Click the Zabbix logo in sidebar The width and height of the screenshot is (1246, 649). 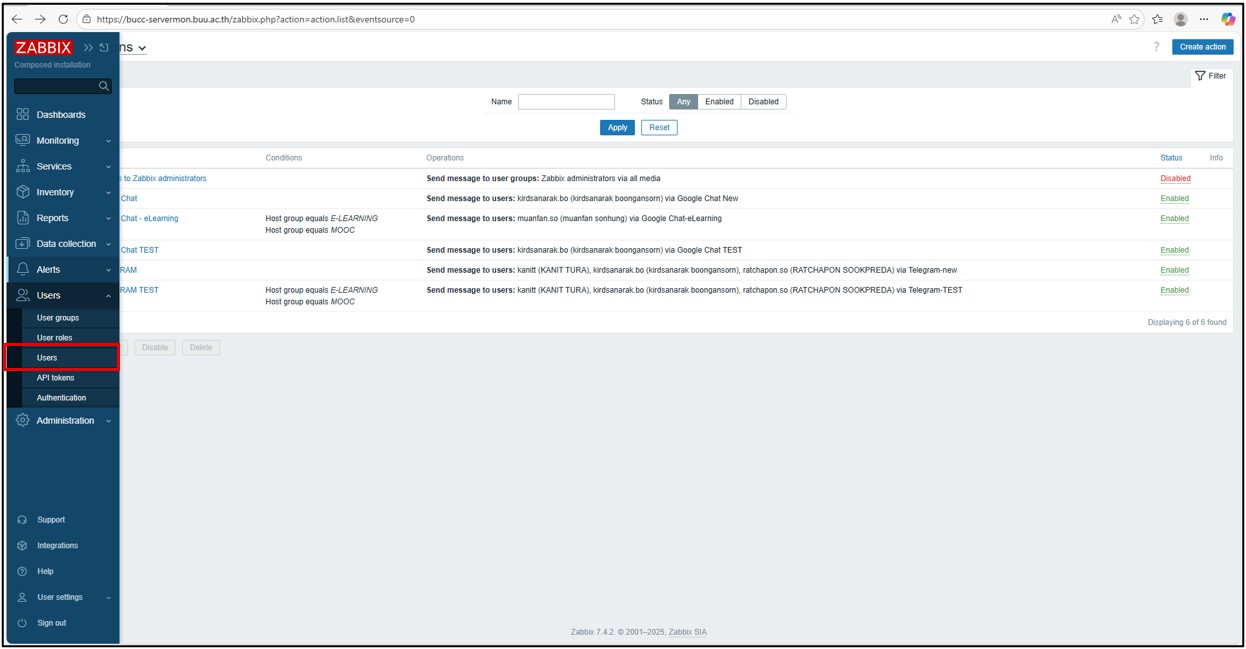[x=43, y=47]
